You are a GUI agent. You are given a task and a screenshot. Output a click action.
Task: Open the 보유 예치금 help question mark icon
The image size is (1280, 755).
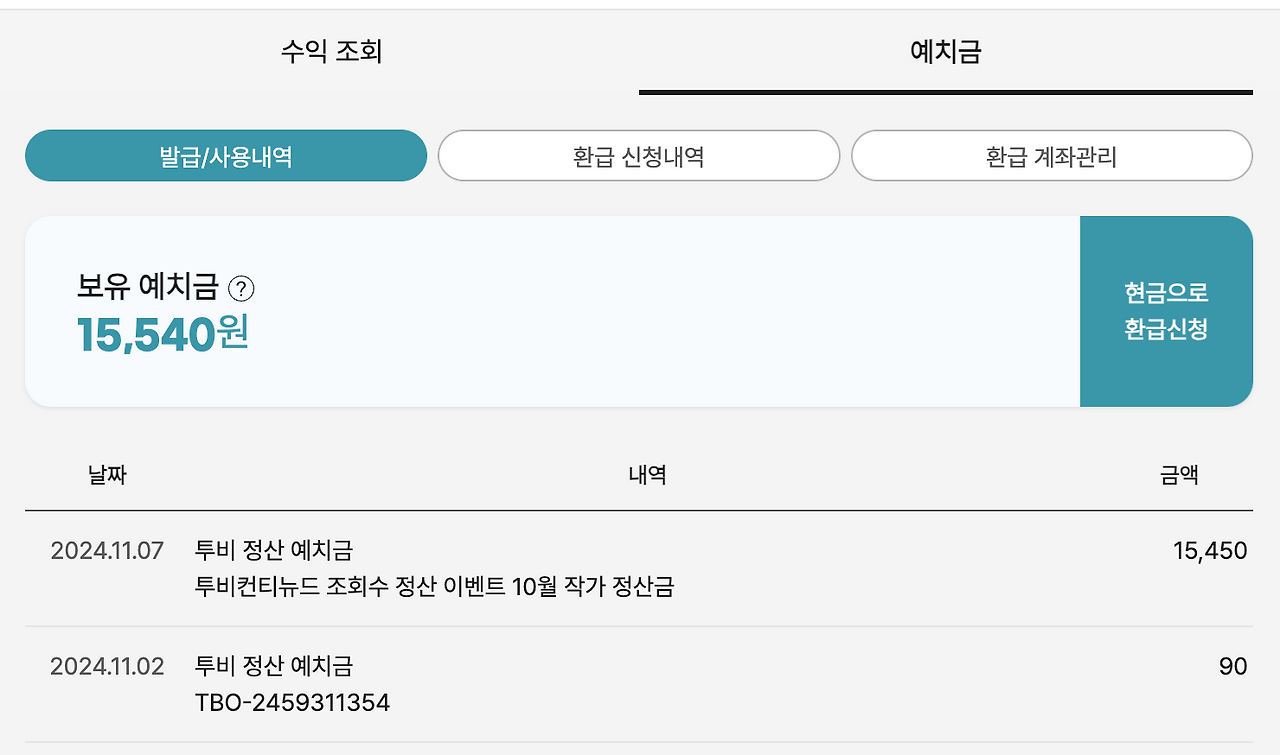tap(243, 289)
